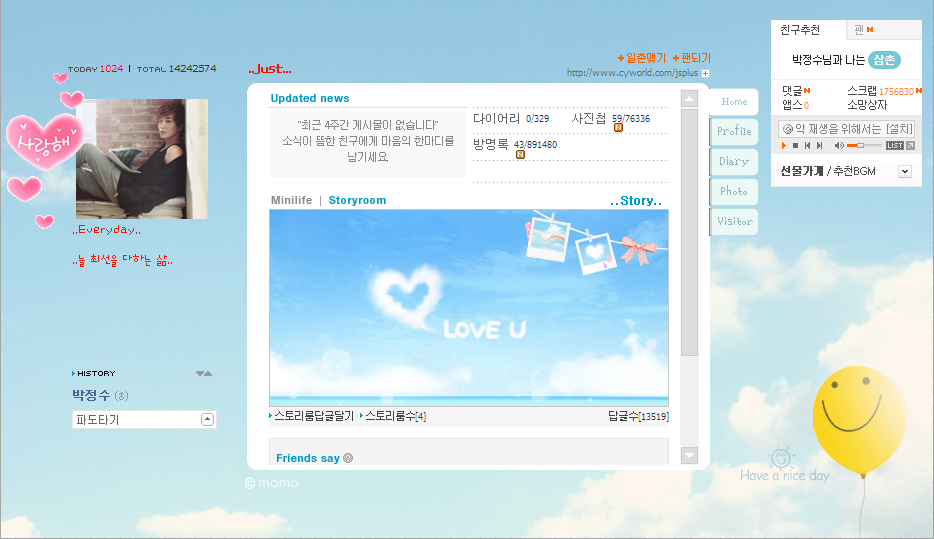Screen dimensions: 934x539
Task: Click the ..Everyday.. caption
Action: pos(107,230)
